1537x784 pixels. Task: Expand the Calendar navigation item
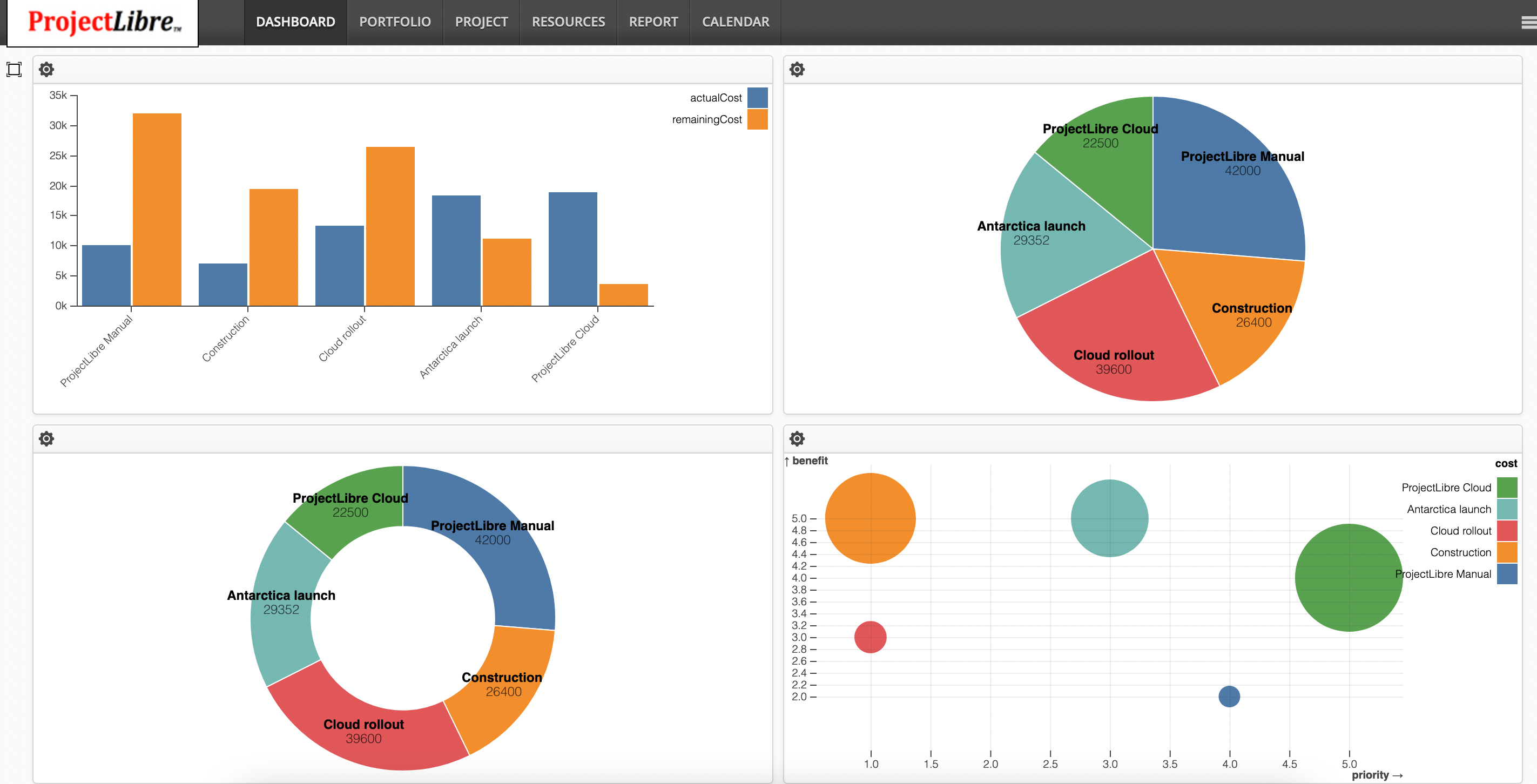(x=735, y=22)
